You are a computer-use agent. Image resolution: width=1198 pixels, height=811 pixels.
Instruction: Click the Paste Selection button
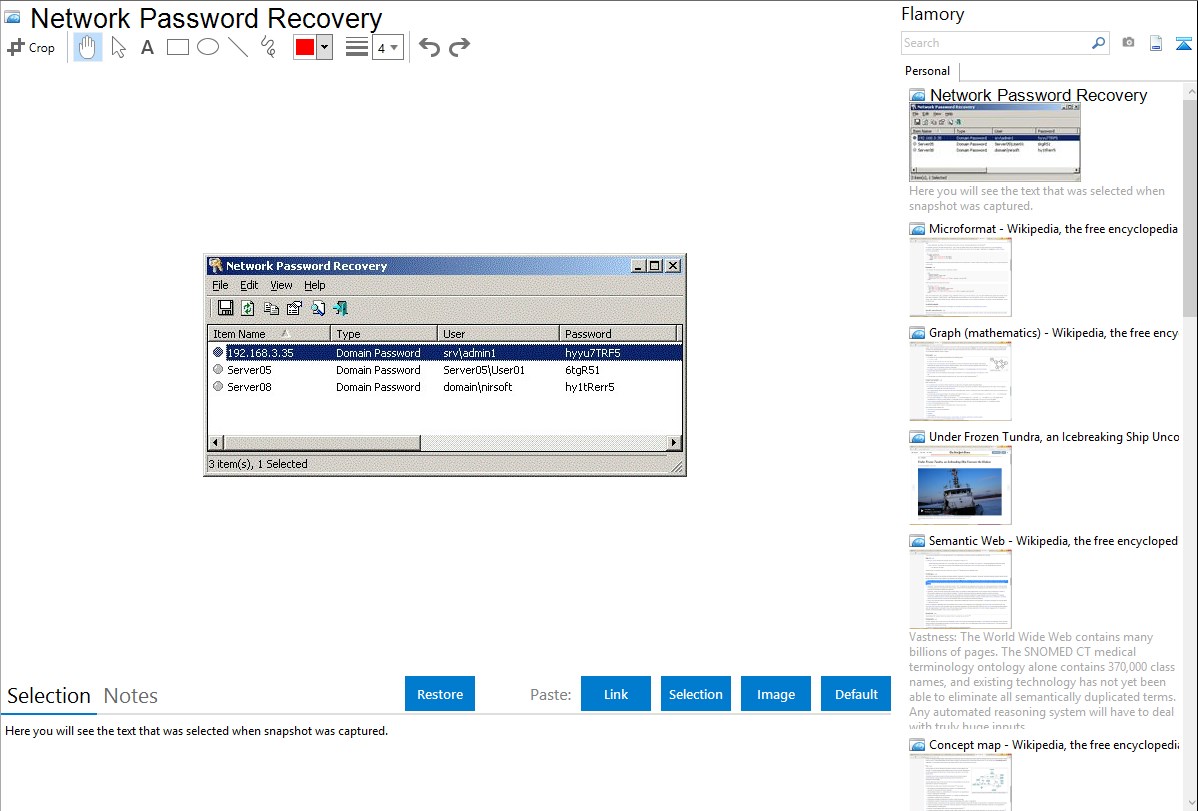point(696,694)
